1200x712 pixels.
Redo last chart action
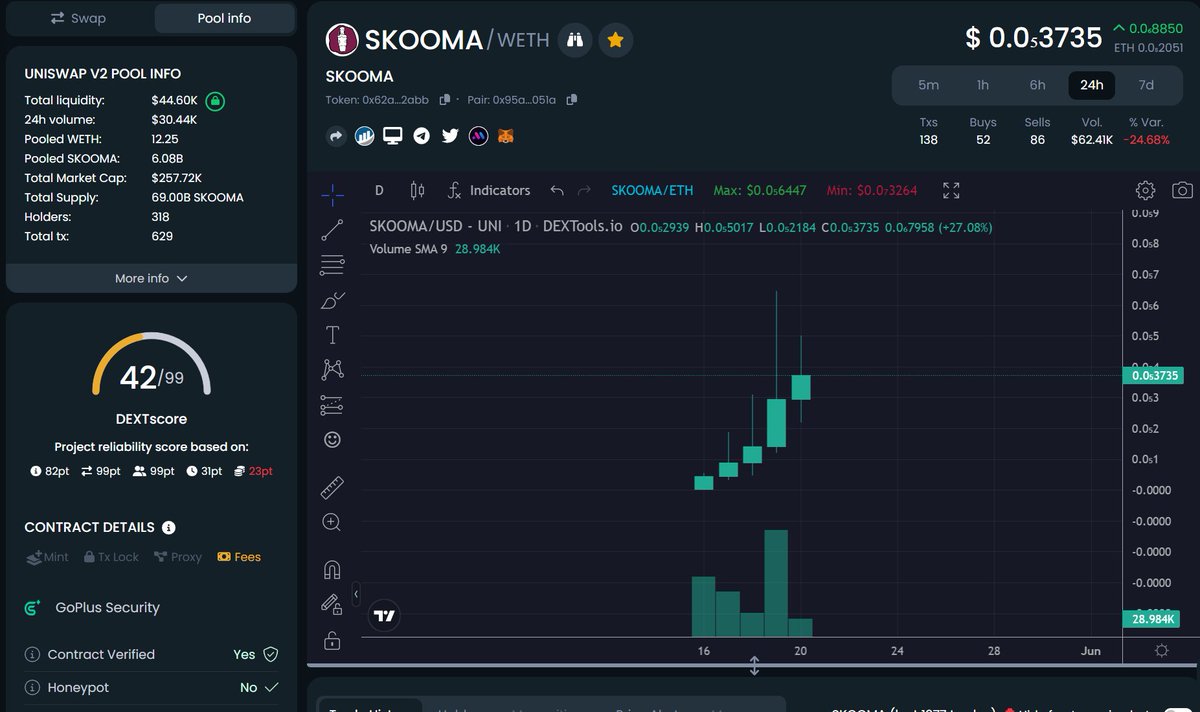[x=584, y=190]
